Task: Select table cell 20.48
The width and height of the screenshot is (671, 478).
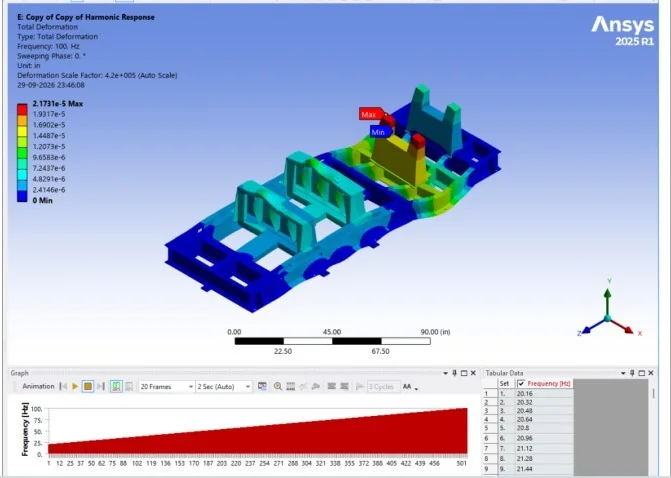Action: [544, 411]
